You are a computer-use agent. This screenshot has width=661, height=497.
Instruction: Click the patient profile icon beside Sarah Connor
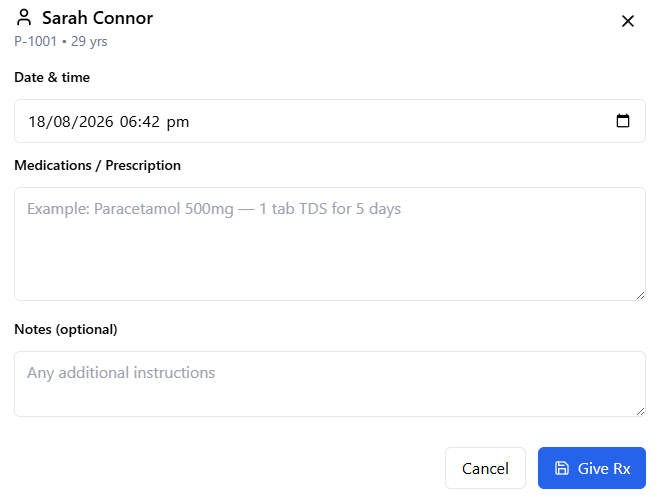tap(24, 18)
